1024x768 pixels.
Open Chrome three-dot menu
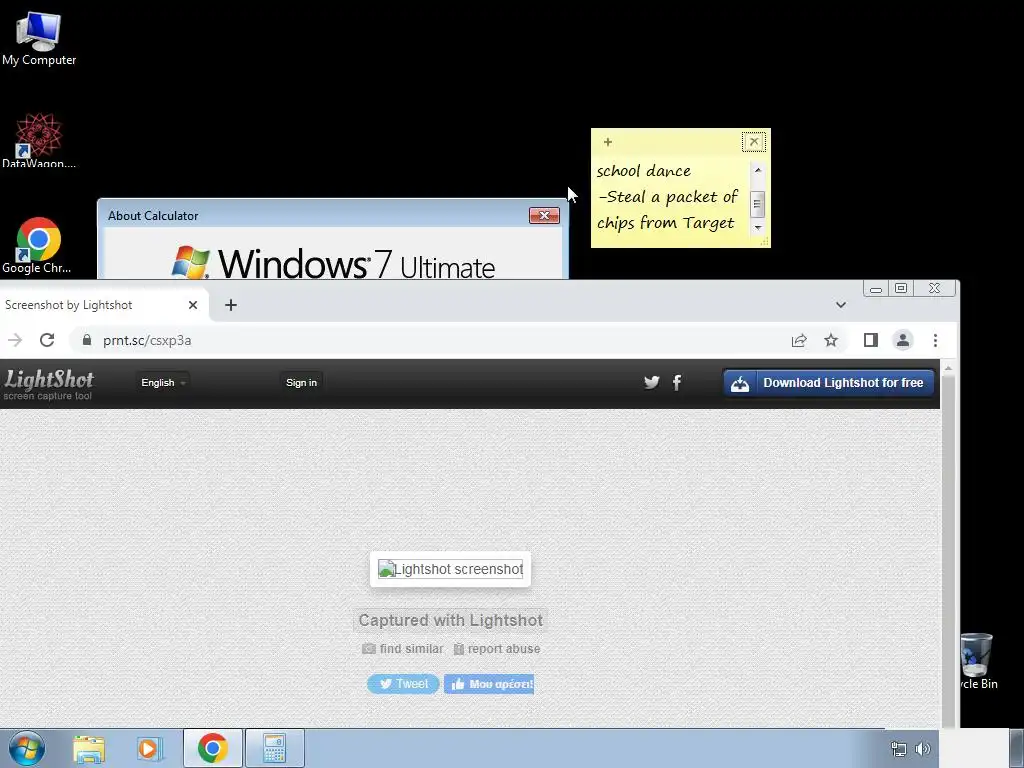tap(935, 340)
